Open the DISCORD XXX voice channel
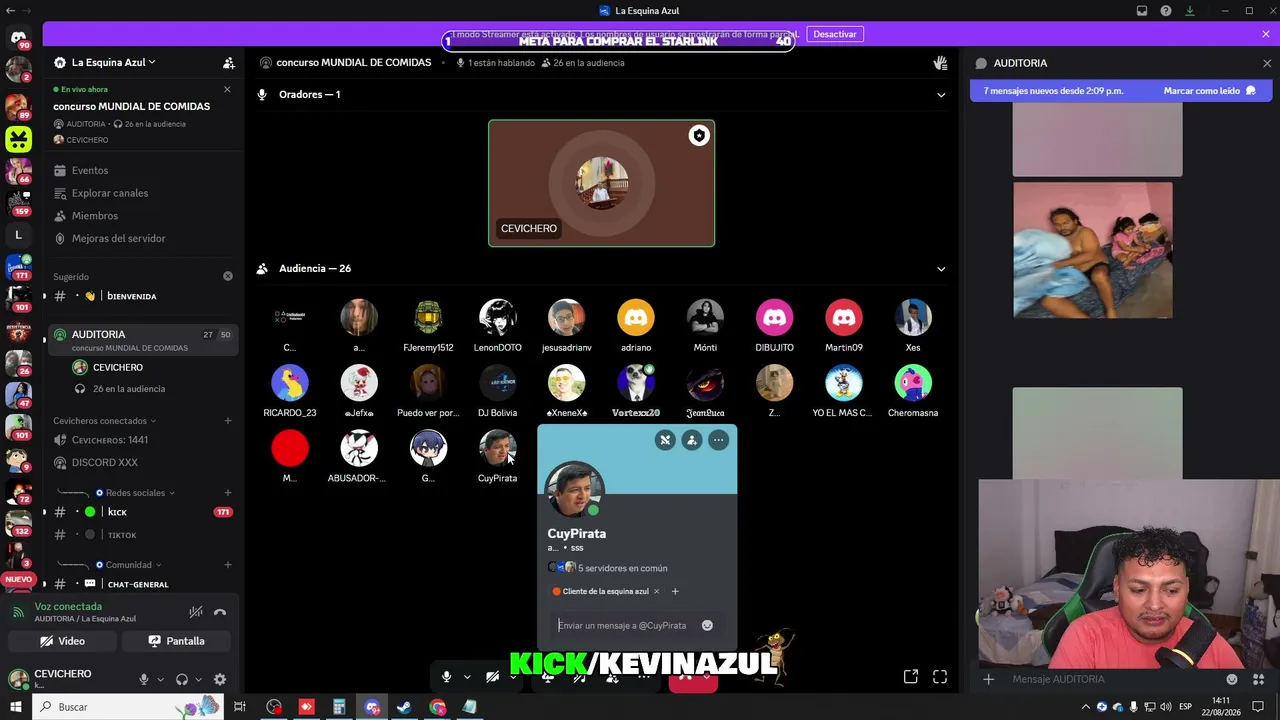Screen dimensions: 1280x720 click(x=142, y=463)
